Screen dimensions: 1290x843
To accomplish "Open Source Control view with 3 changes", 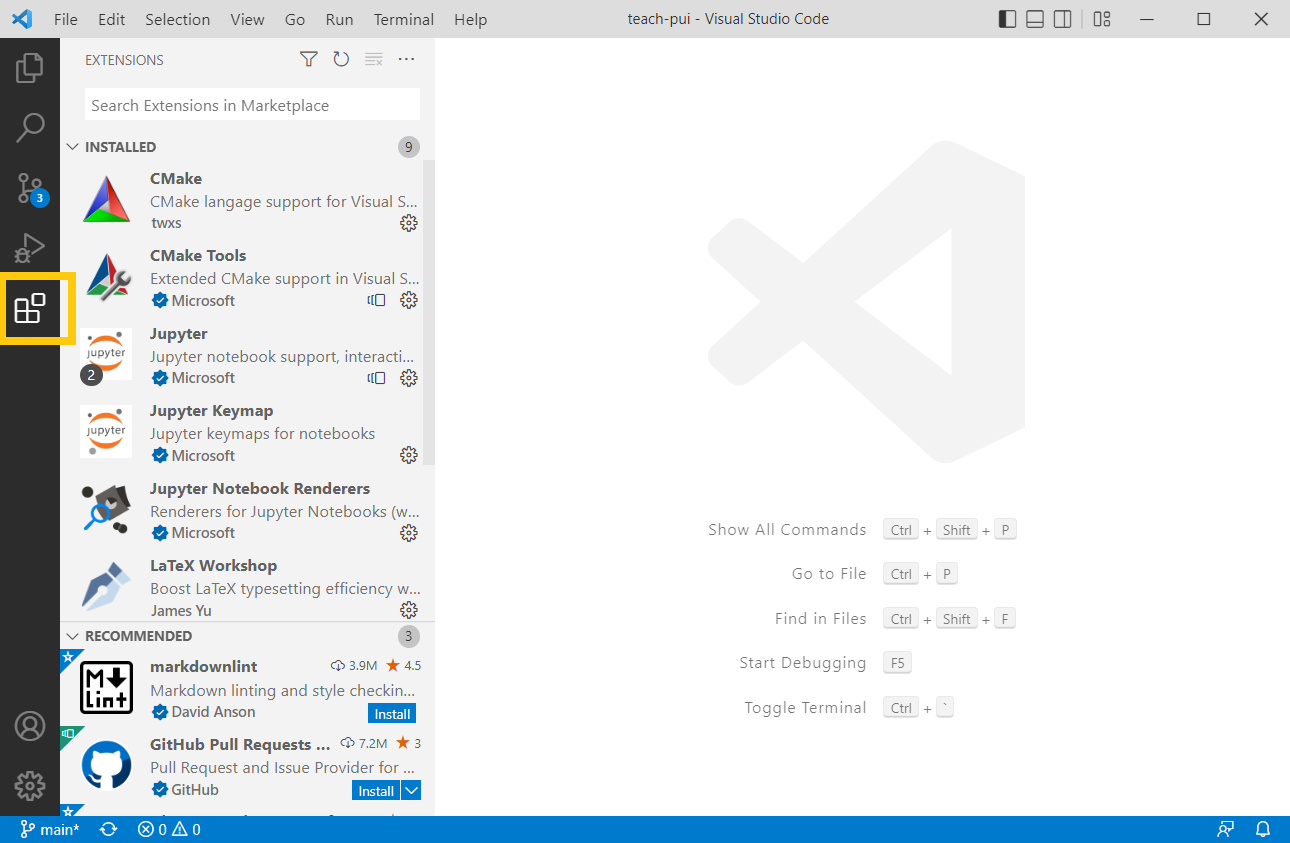I will pos(30,187).
